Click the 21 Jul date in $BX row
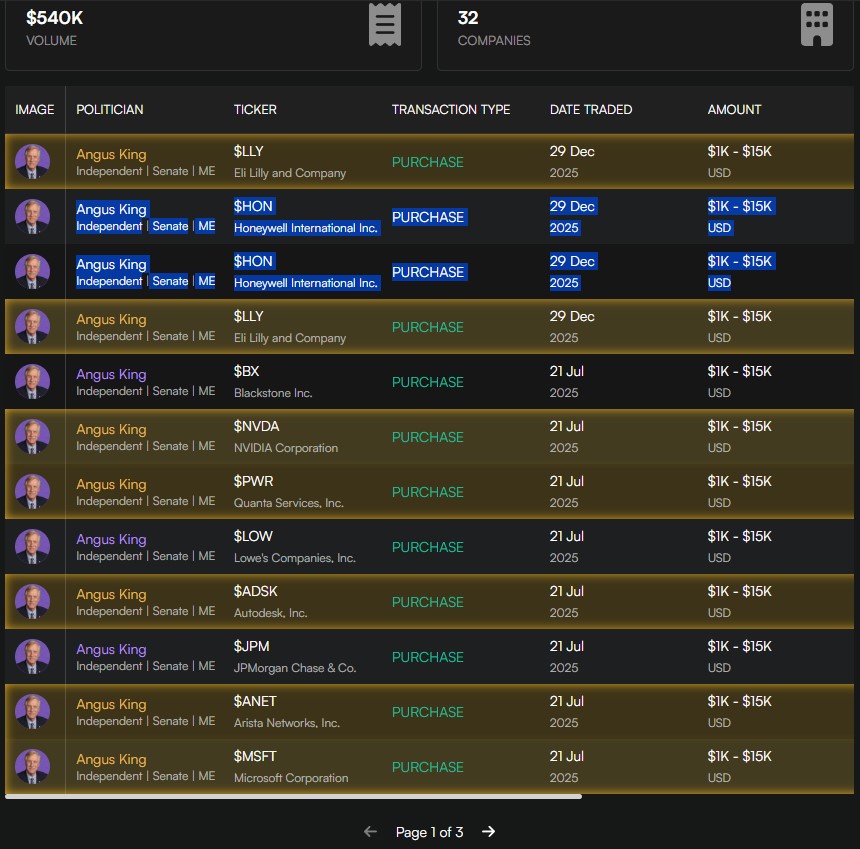The image size is (860, 849). click(x=567, y=371)
